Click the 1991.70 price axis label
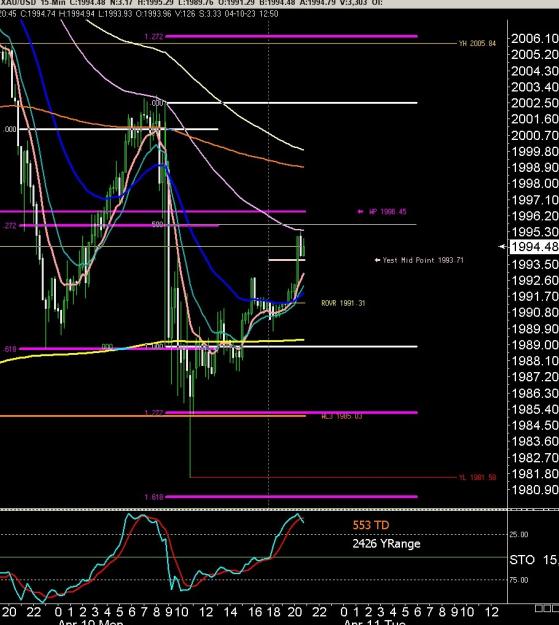 [x=535, y=296]
